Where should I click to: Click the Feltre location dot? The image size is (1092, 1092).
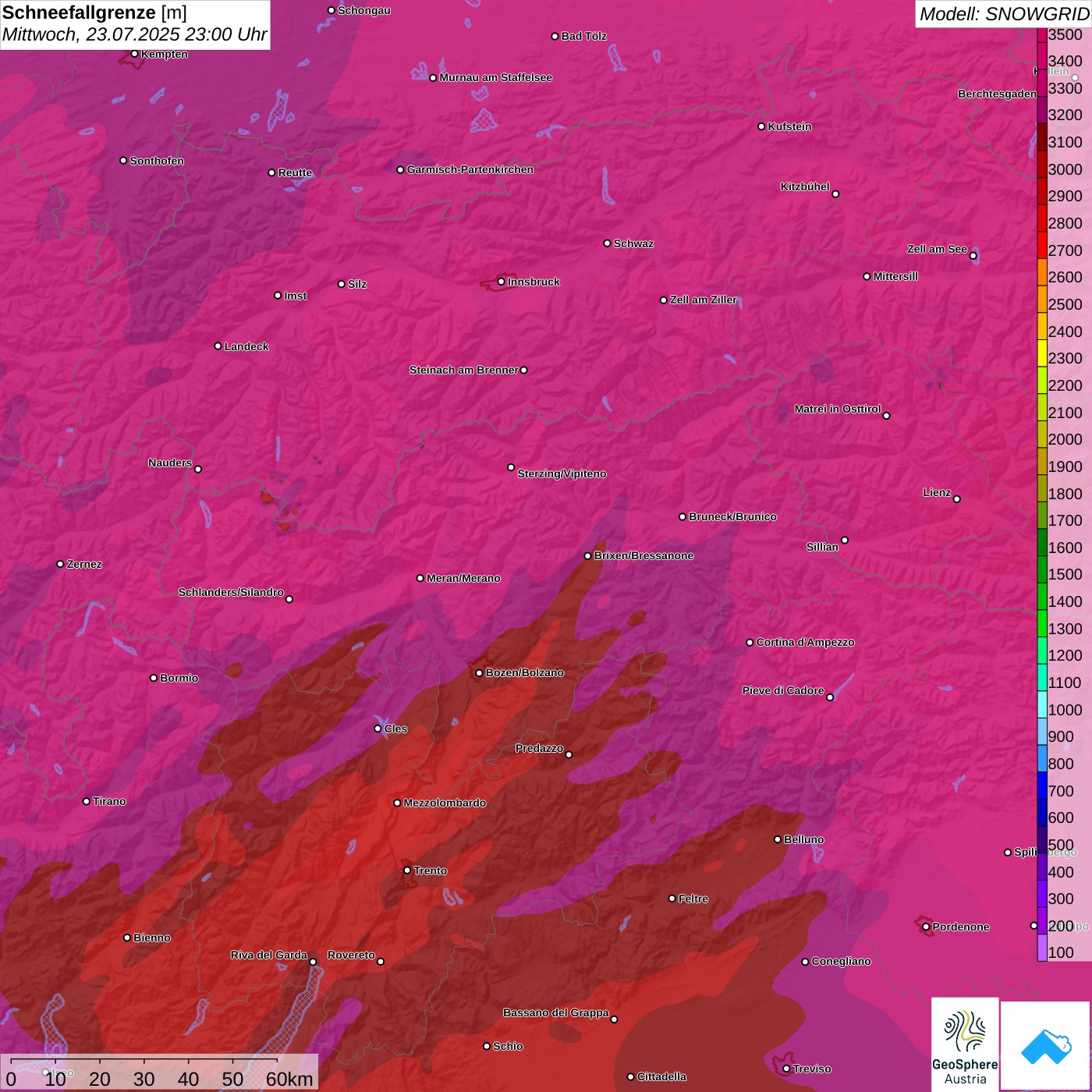tap(672, 899)
